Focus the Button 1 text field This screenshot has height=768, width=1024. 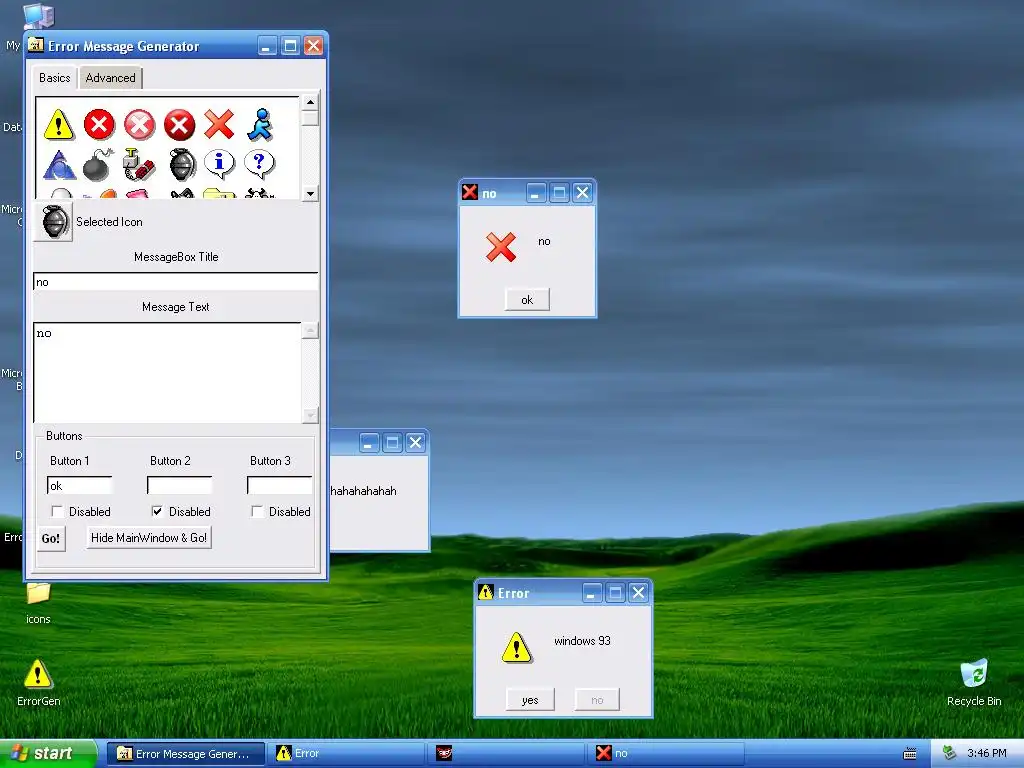pos(80,485)
